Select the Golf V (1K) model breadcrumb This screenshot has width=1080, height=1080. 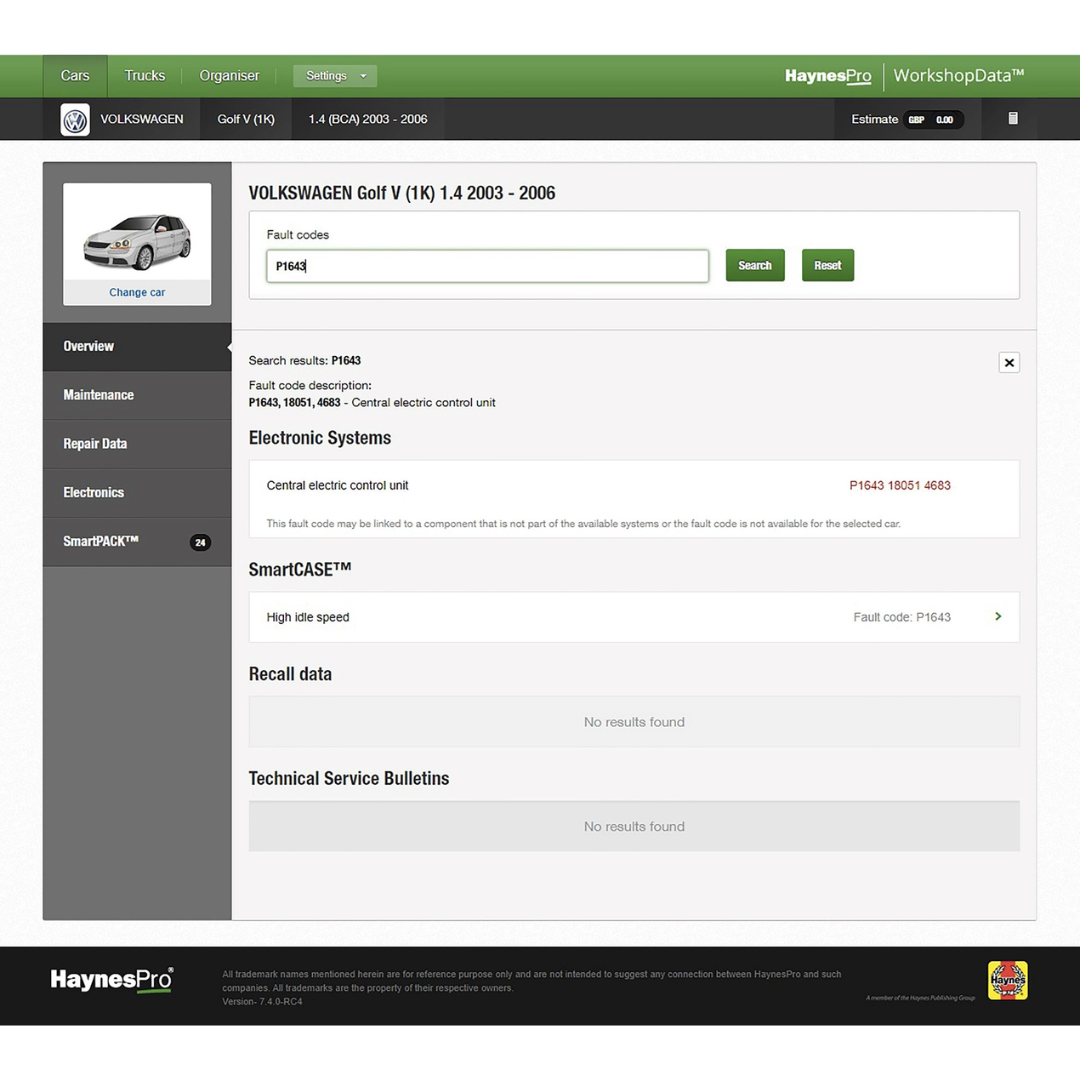click(246, 119)
